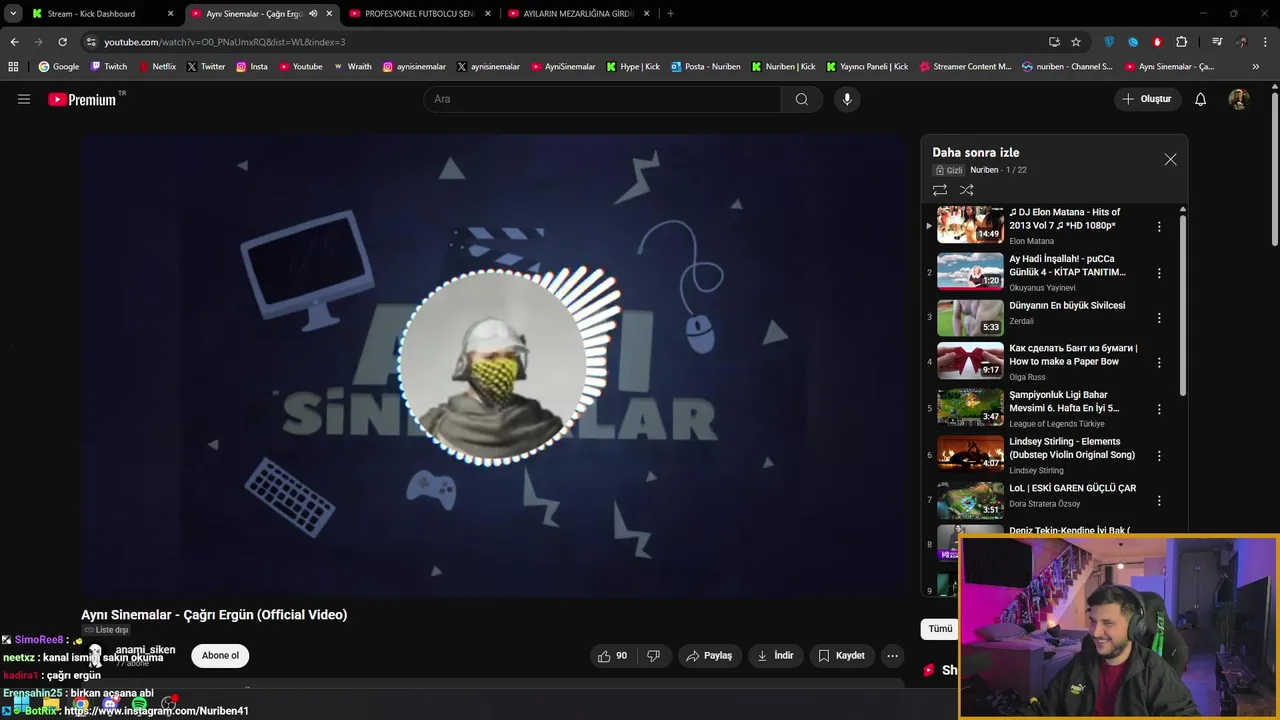Click the youtube.com address bar
Image resolution: width=1280 pixels, height=720 pixels.
560,42
